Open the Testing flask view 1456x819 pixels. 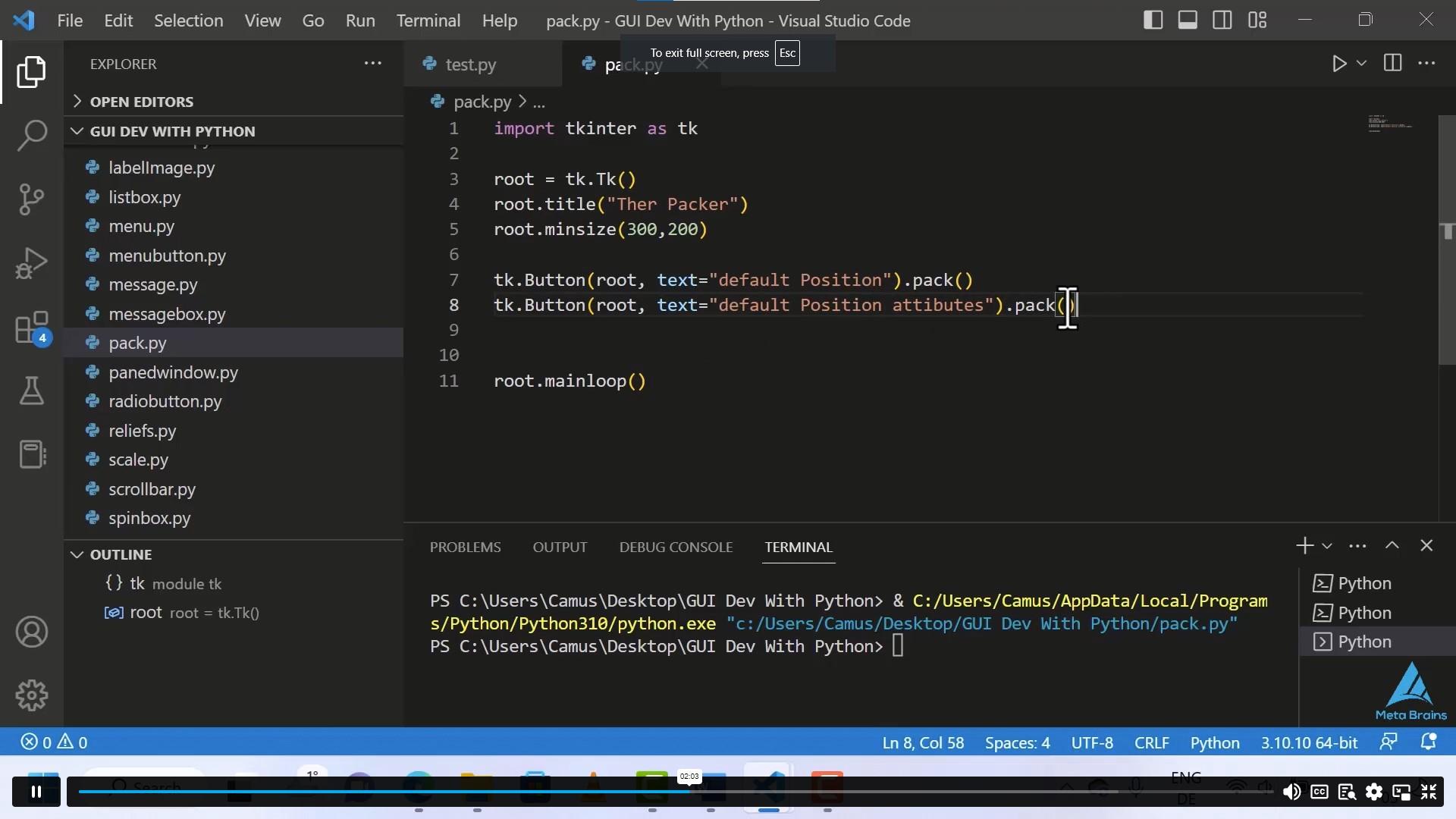point(31,391)
